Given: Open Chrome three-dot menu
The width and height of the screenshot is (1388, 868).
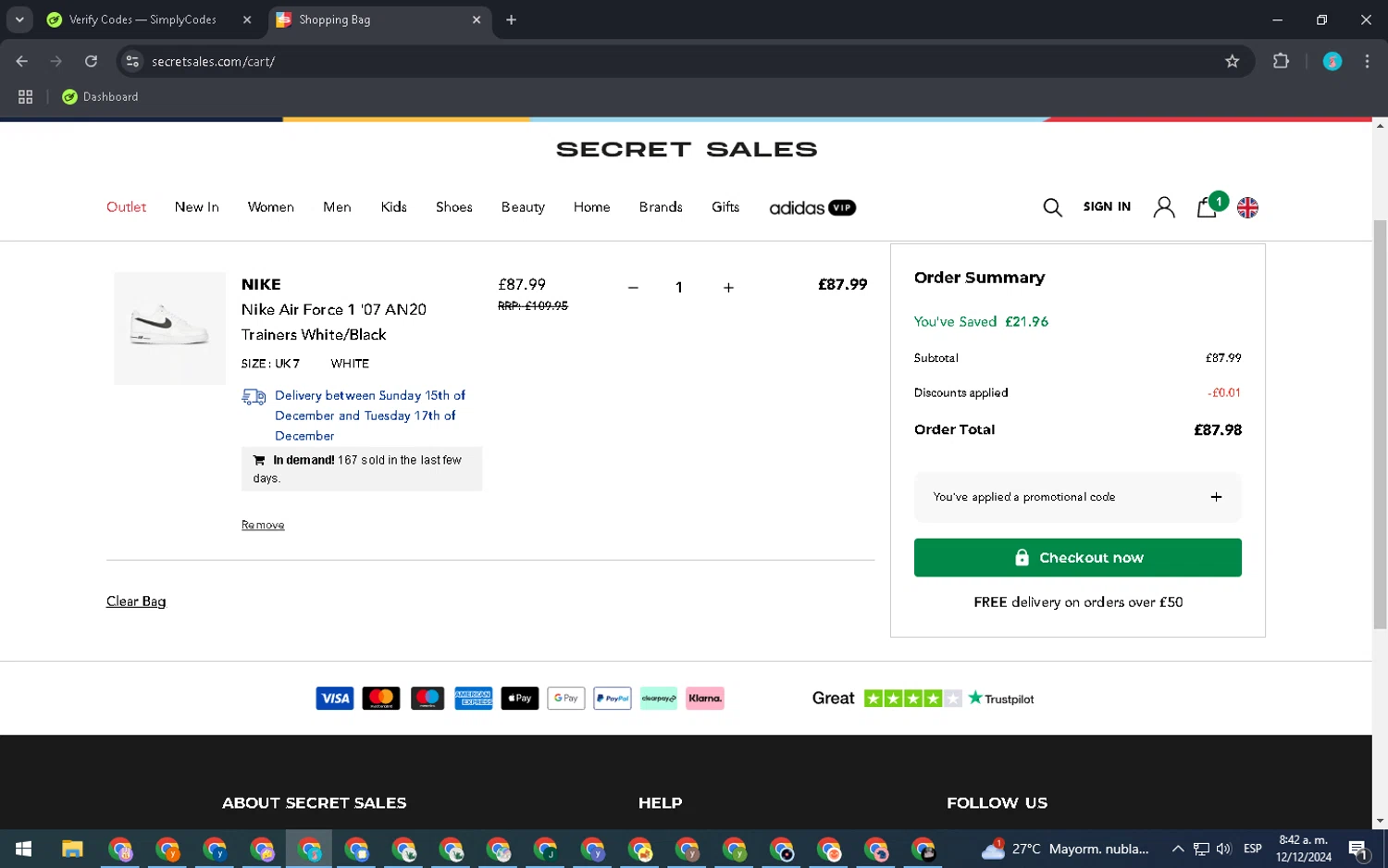Looking at the screenshot, I should 1367,61.
